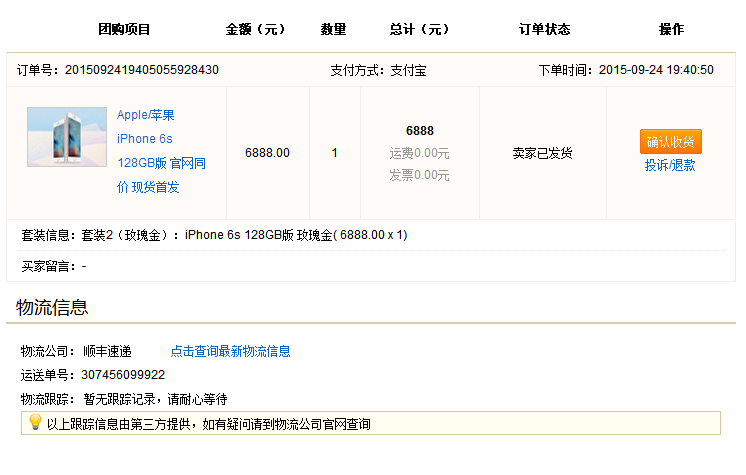Click the 卖家已发货 order status
The width and height of the screenshot is (746, 475).
(x=542, y=153)
